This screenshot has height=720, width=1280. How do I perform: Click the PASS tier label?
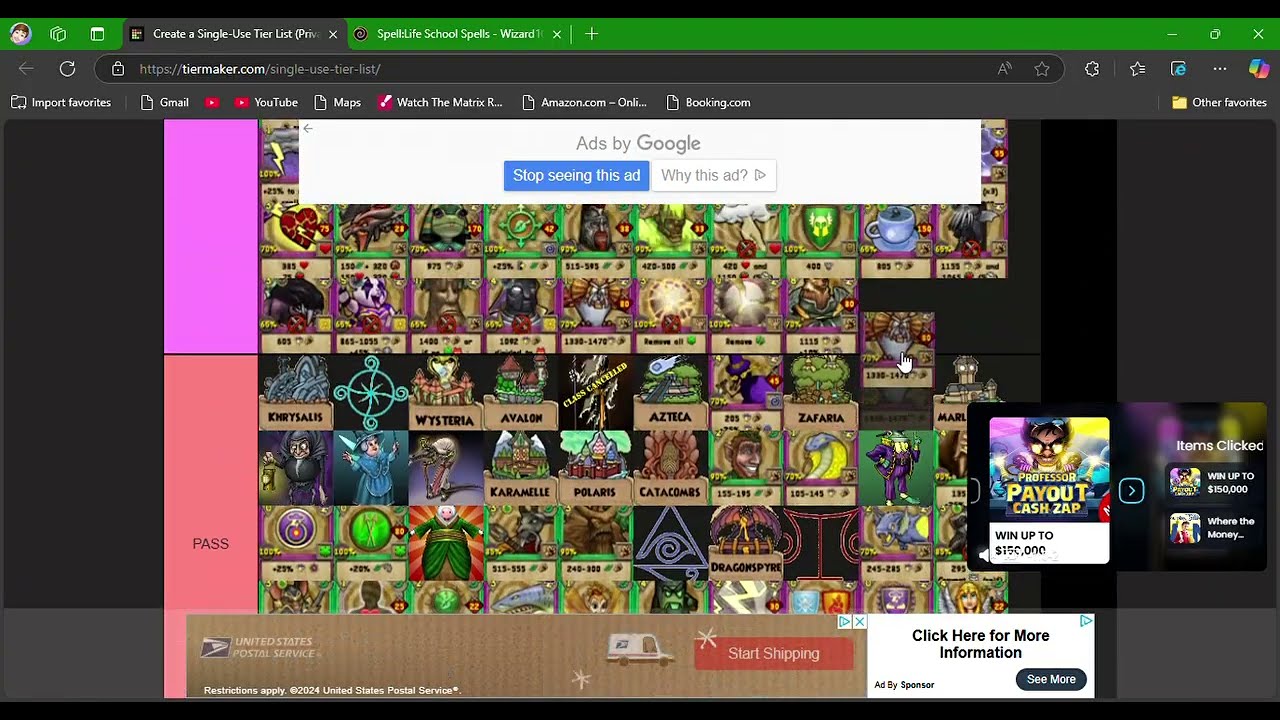(210, 544)
